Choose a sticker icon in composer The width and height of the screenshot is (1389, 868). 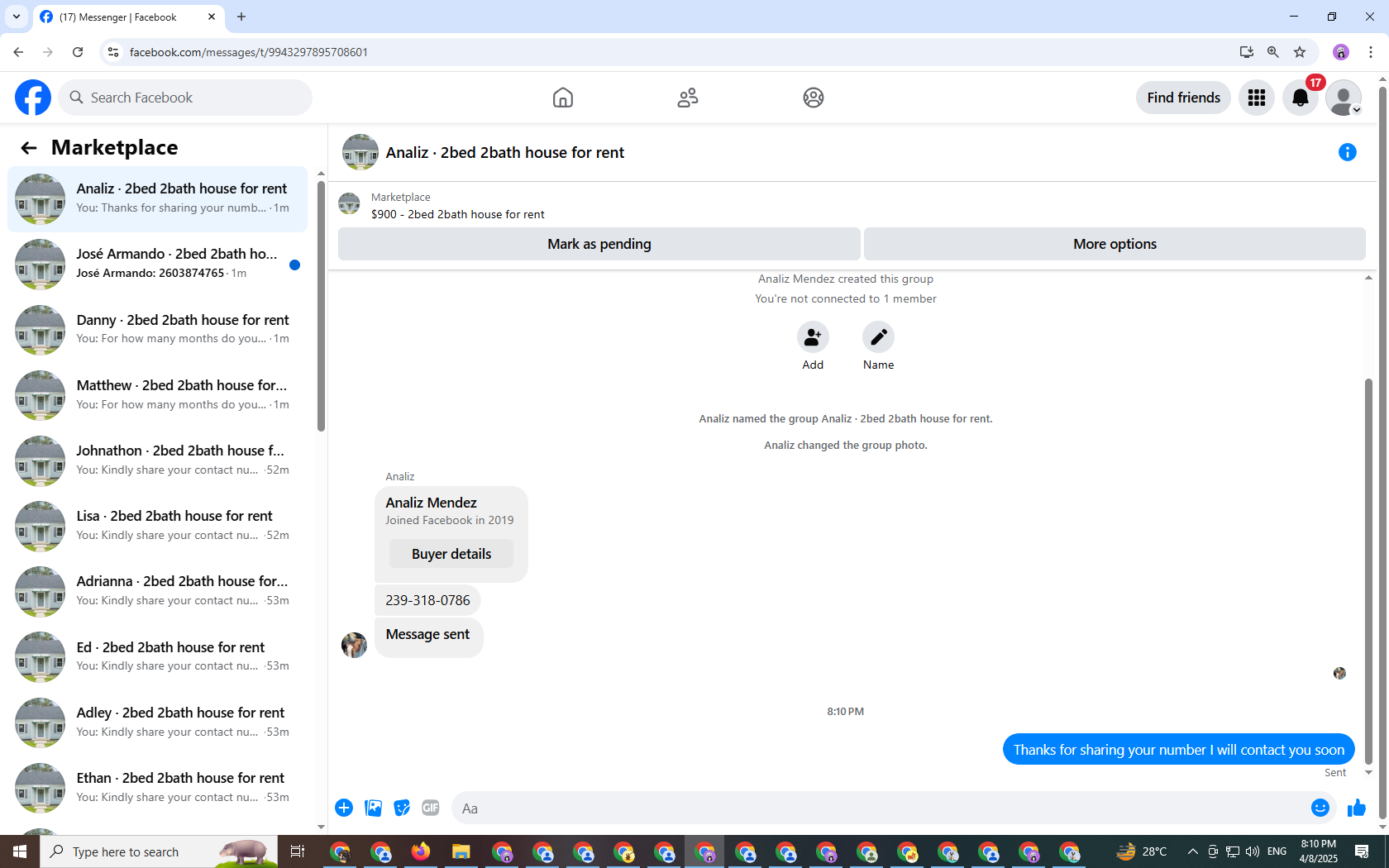point(402,808)
